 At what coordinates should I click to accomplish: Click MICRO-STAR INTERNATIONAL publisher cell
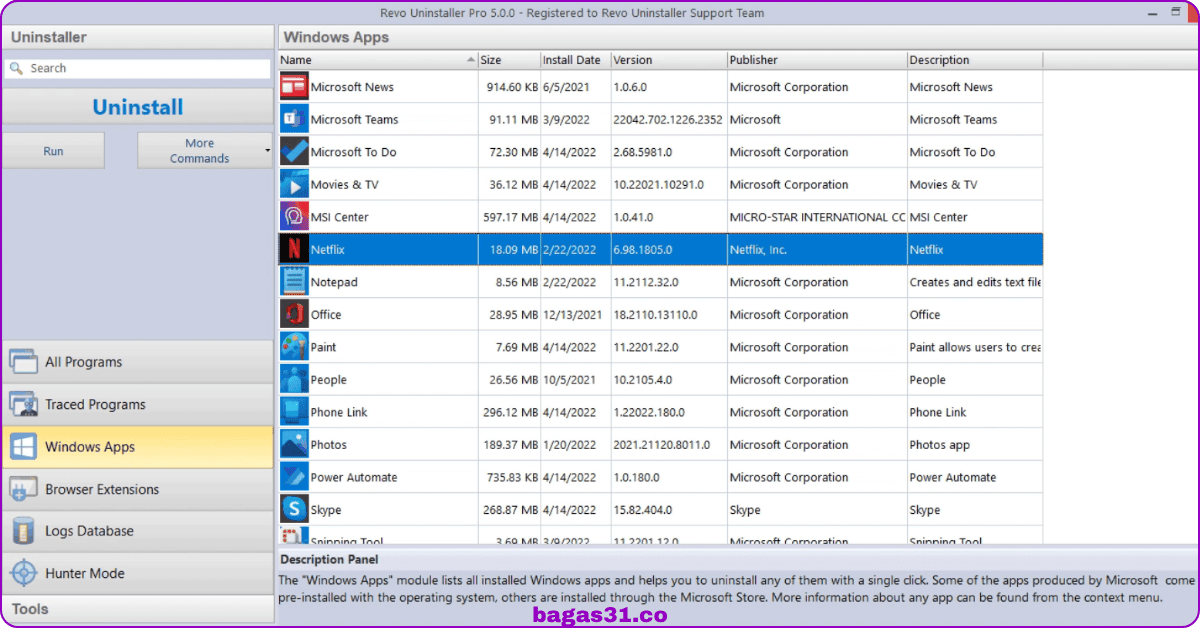pos(817,217)
